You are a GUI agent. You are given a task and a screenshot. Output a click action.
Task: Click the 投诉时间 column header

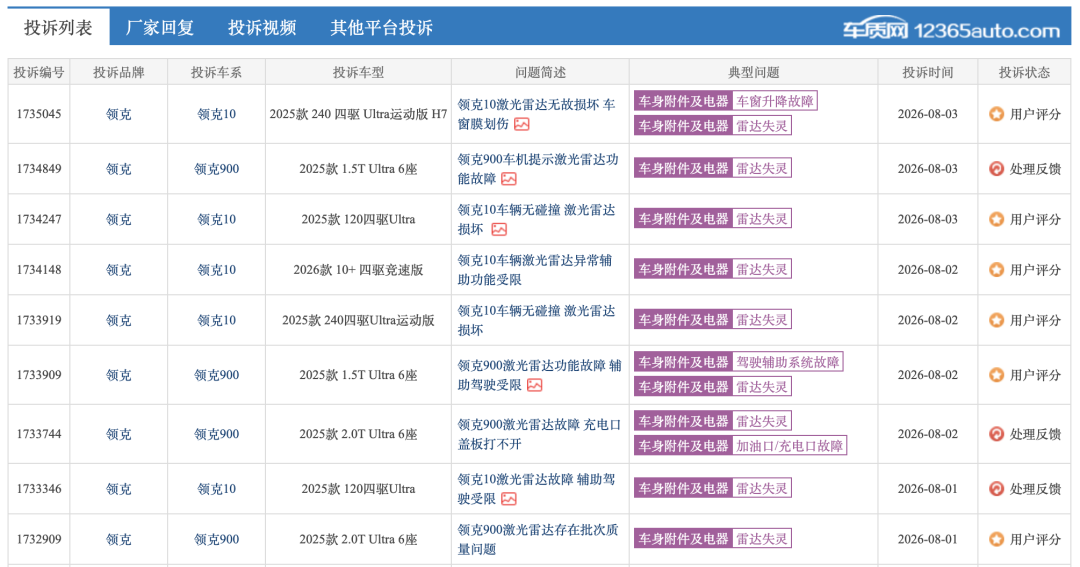pyautogui.click(x=928, y=72)
